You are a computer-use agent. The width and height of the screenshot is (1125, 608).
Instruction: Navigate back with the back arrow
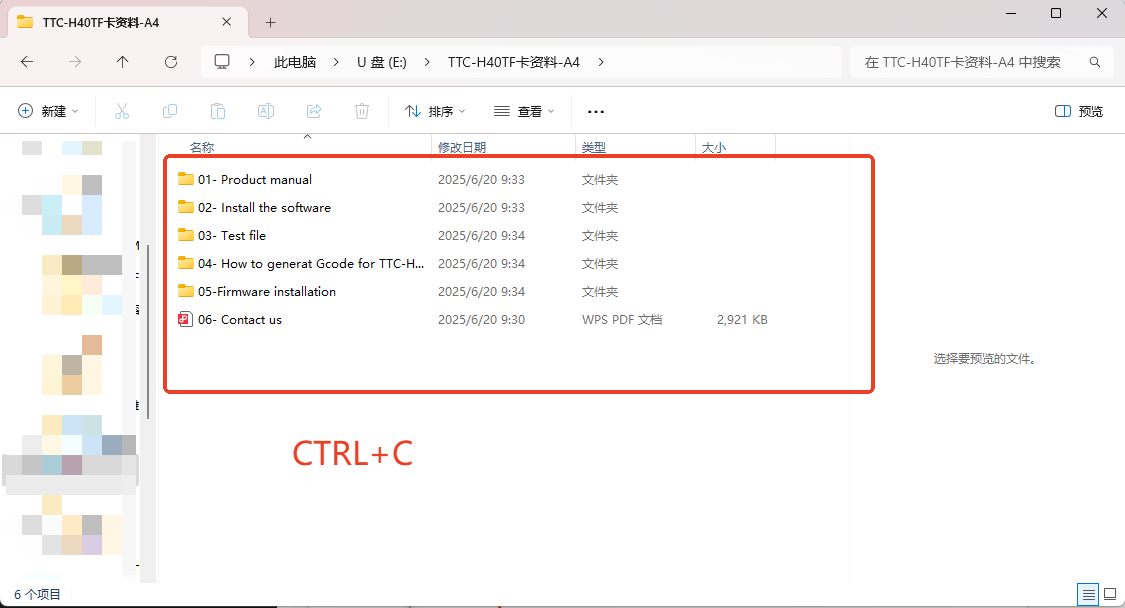(x=27, y=62)
